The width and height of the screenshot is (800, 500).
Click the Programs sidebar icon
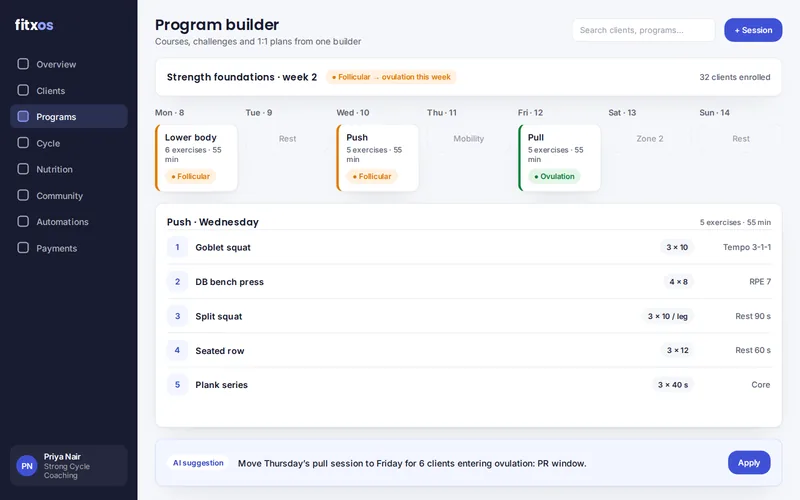[23, 116]
